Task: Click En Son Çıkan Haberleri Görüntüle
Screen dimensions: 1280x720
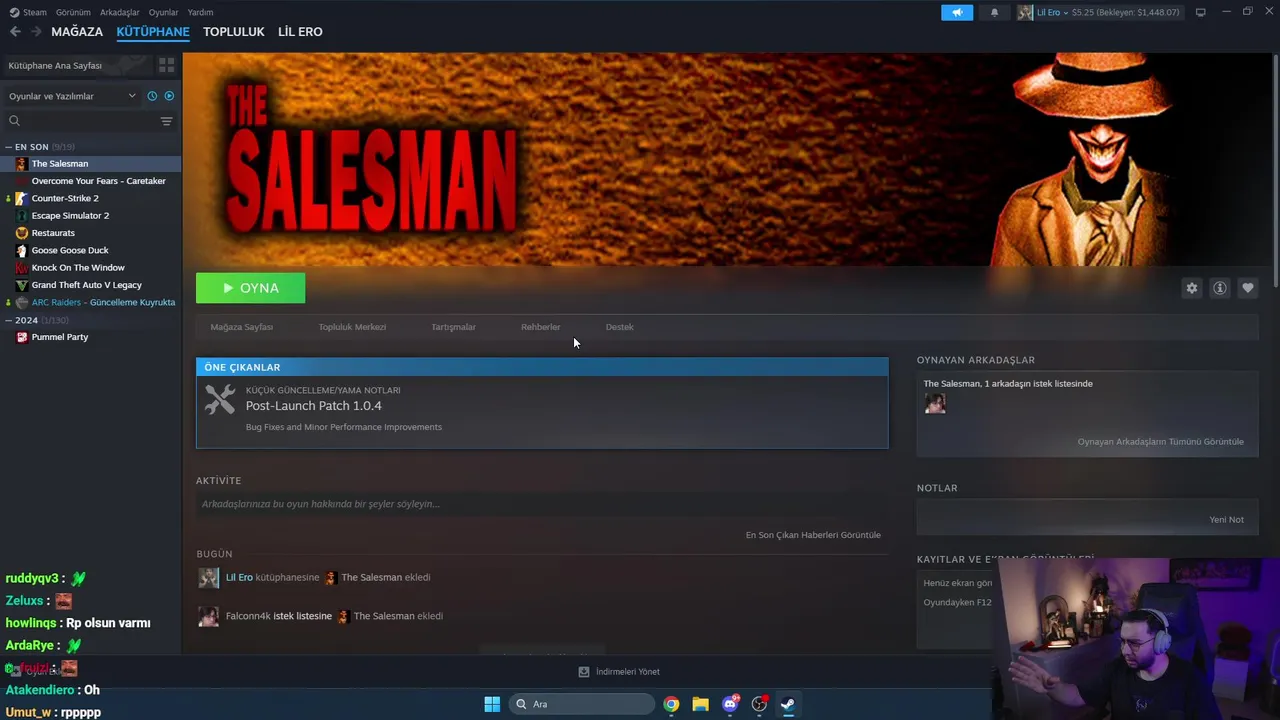Action: (x=813, y=535)
